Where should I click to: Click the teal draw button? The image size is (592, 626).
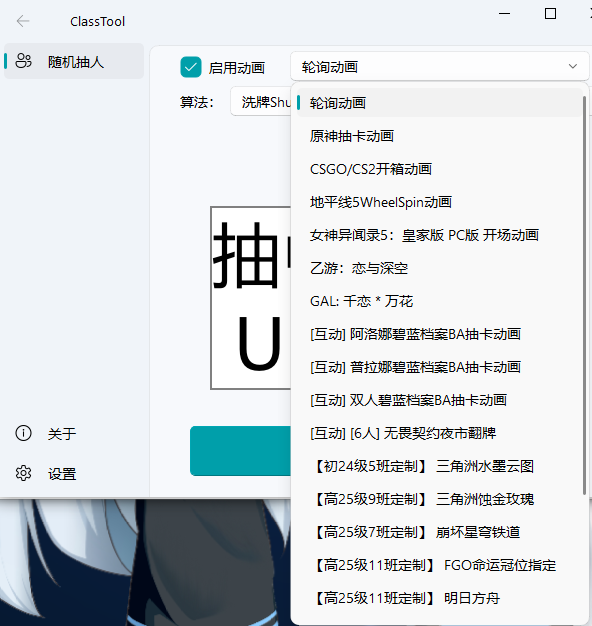241,451
